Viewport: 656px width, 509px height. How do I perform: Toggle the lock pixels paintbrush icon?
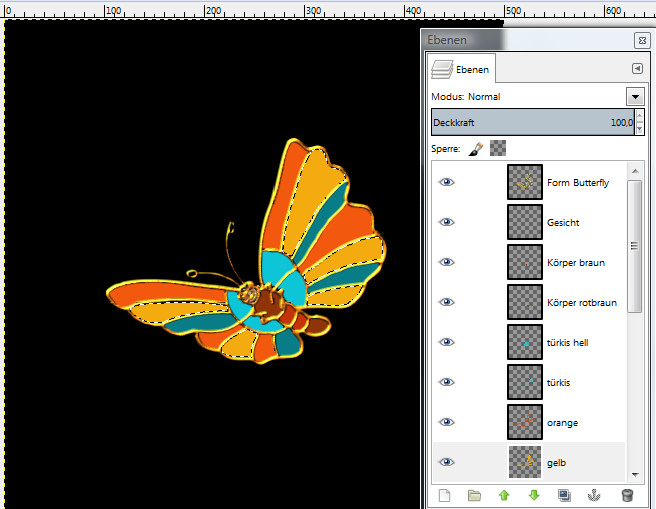(x=476, y=148)
